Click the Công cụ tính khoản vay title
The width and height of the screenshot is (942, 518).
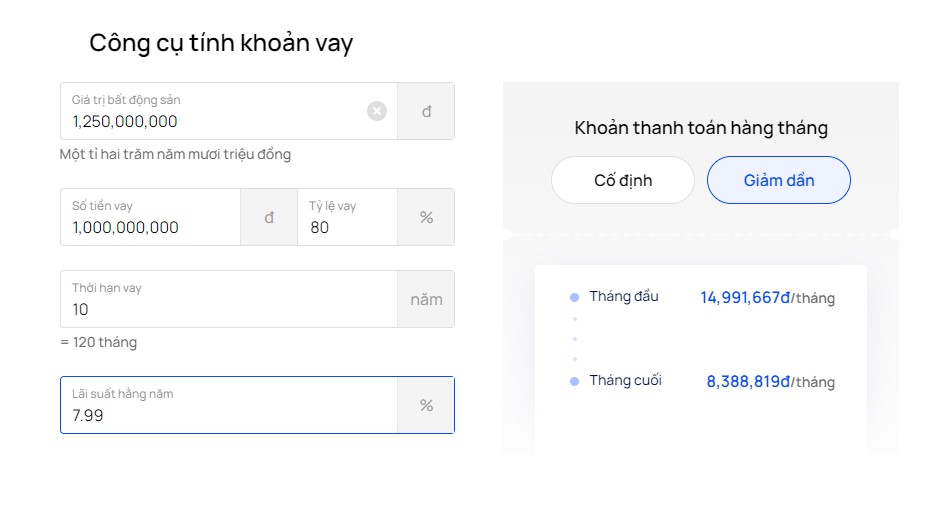pos(221,43)
